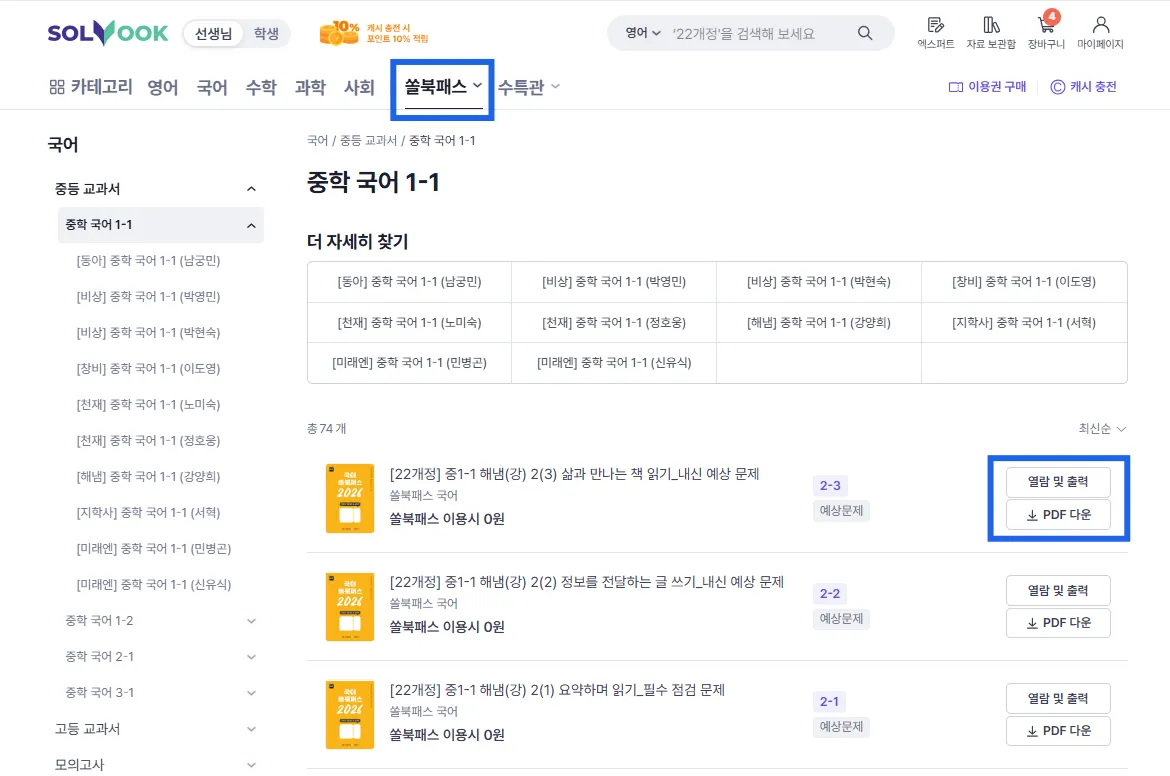Open the 마이페이지 user icon
1170x776 pixels.
(1100, 33)
